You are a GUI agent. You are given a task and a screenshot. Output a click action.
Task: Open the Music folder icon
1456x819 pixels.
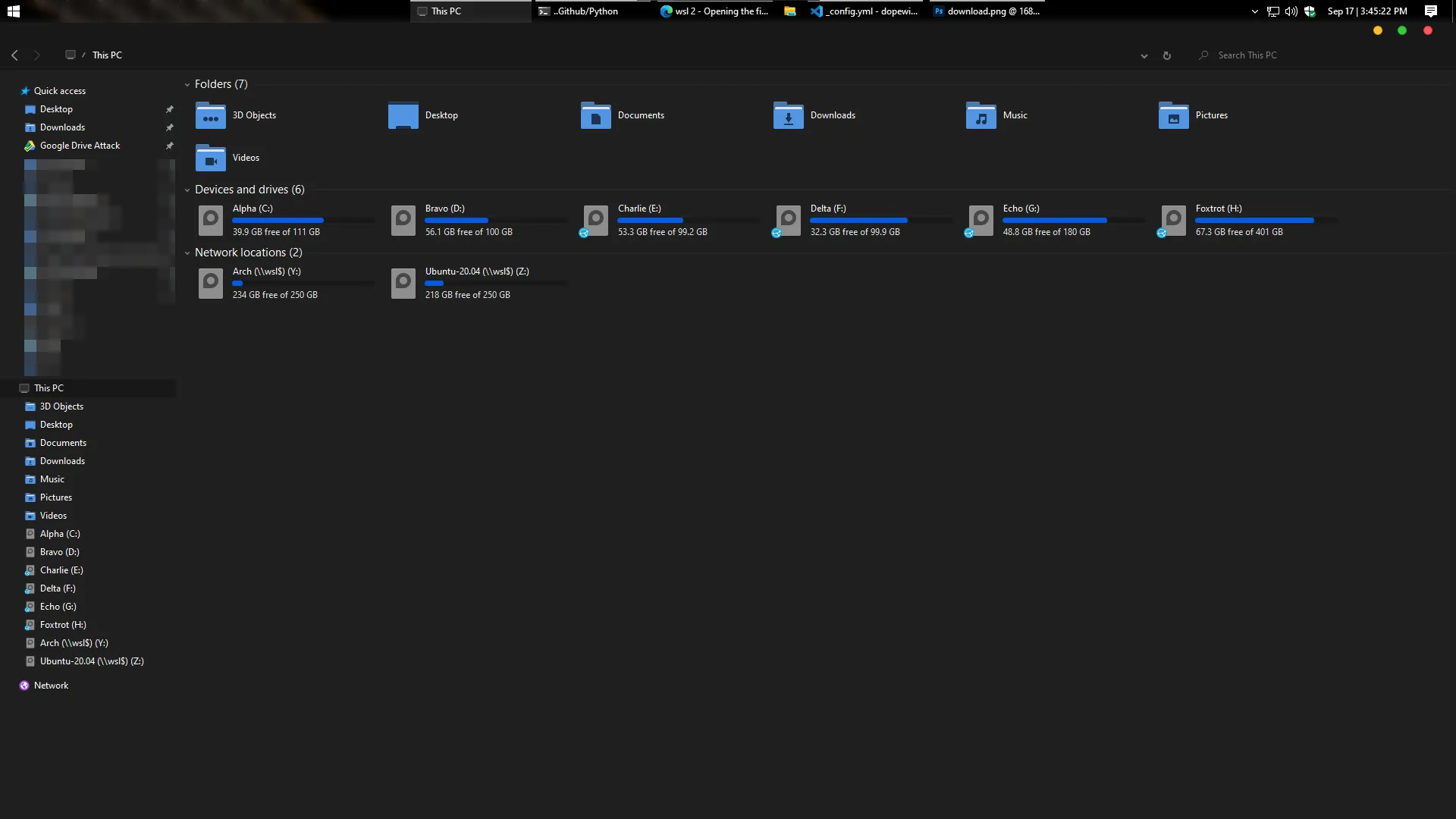pos(981,116)
